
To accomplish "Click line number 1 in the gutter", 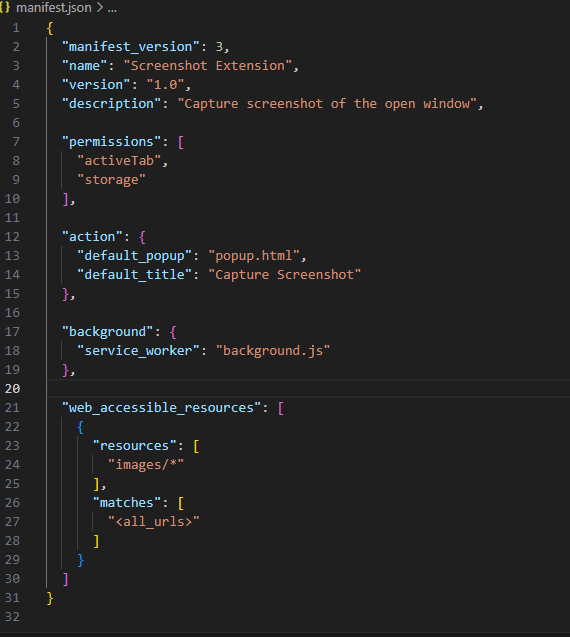I will [x=16, y=28].
